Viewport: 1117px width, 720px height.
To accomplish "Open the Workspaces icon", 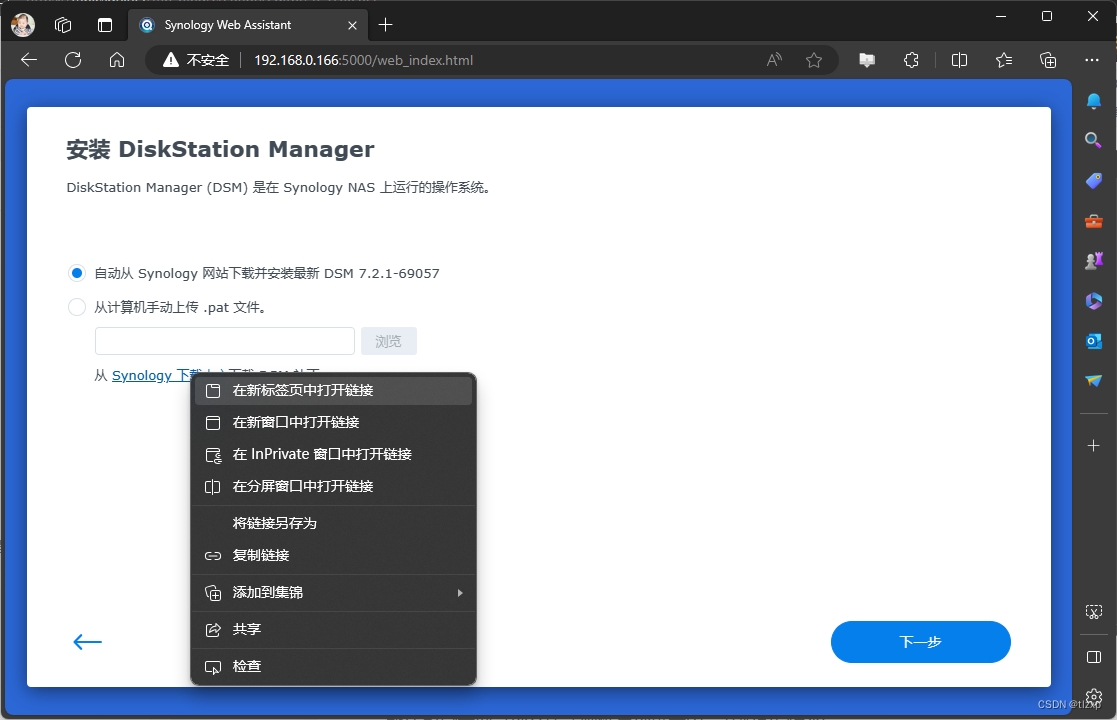I will [63, 25].
